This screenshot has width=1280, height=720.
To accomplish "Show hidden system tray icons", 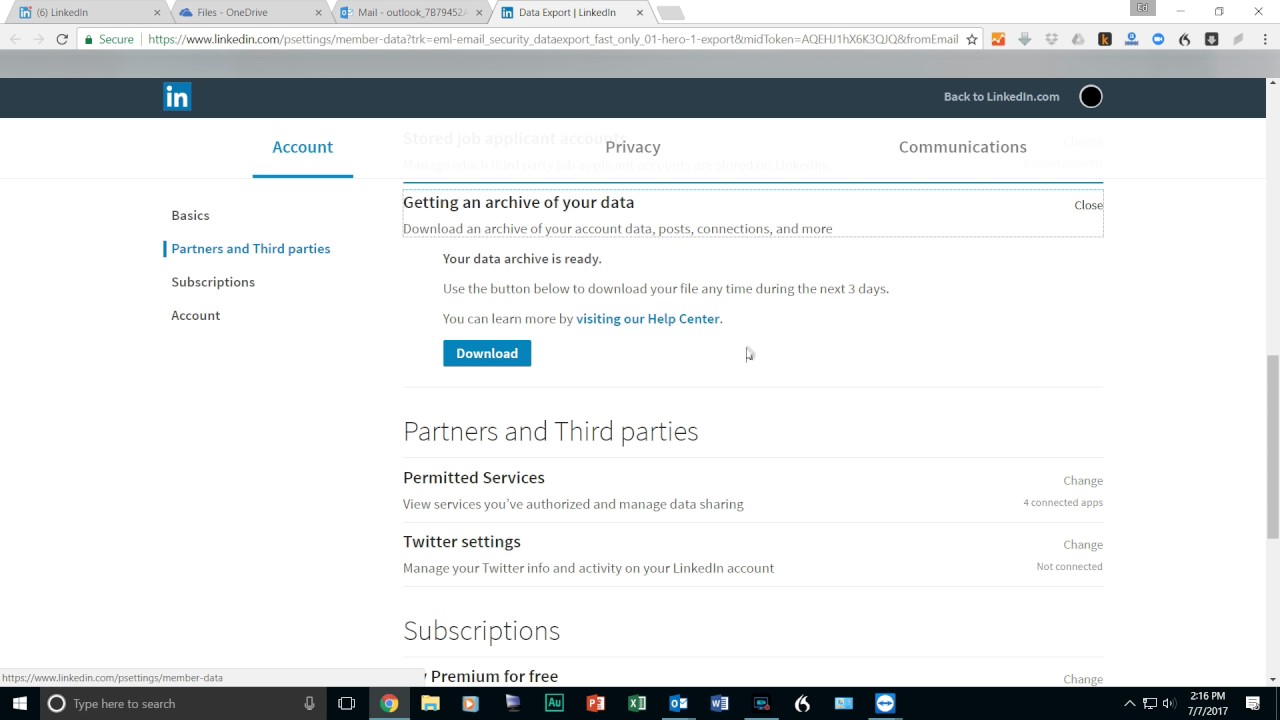I will pos(1130,703).
